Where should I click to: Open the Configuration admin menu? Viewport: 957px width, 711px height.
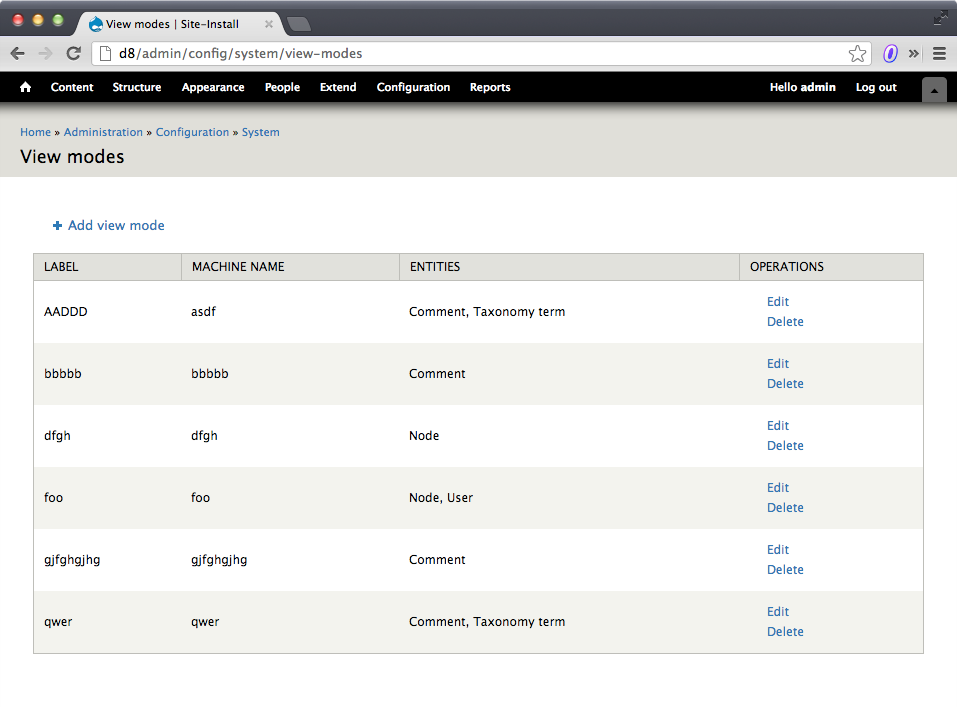(413, 87)
